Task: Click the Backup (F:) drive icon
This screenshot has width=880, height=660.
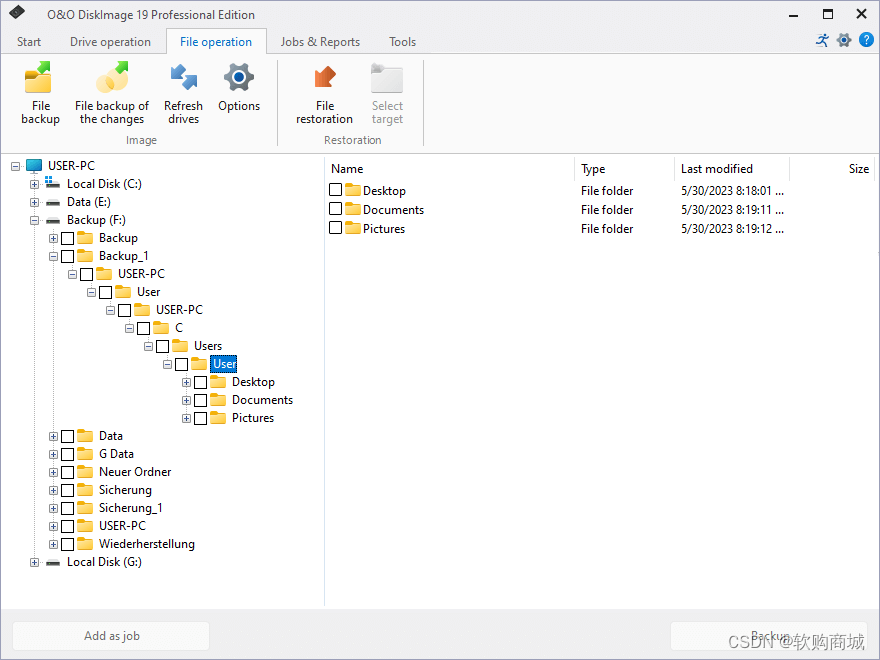Action: point(53,220)
